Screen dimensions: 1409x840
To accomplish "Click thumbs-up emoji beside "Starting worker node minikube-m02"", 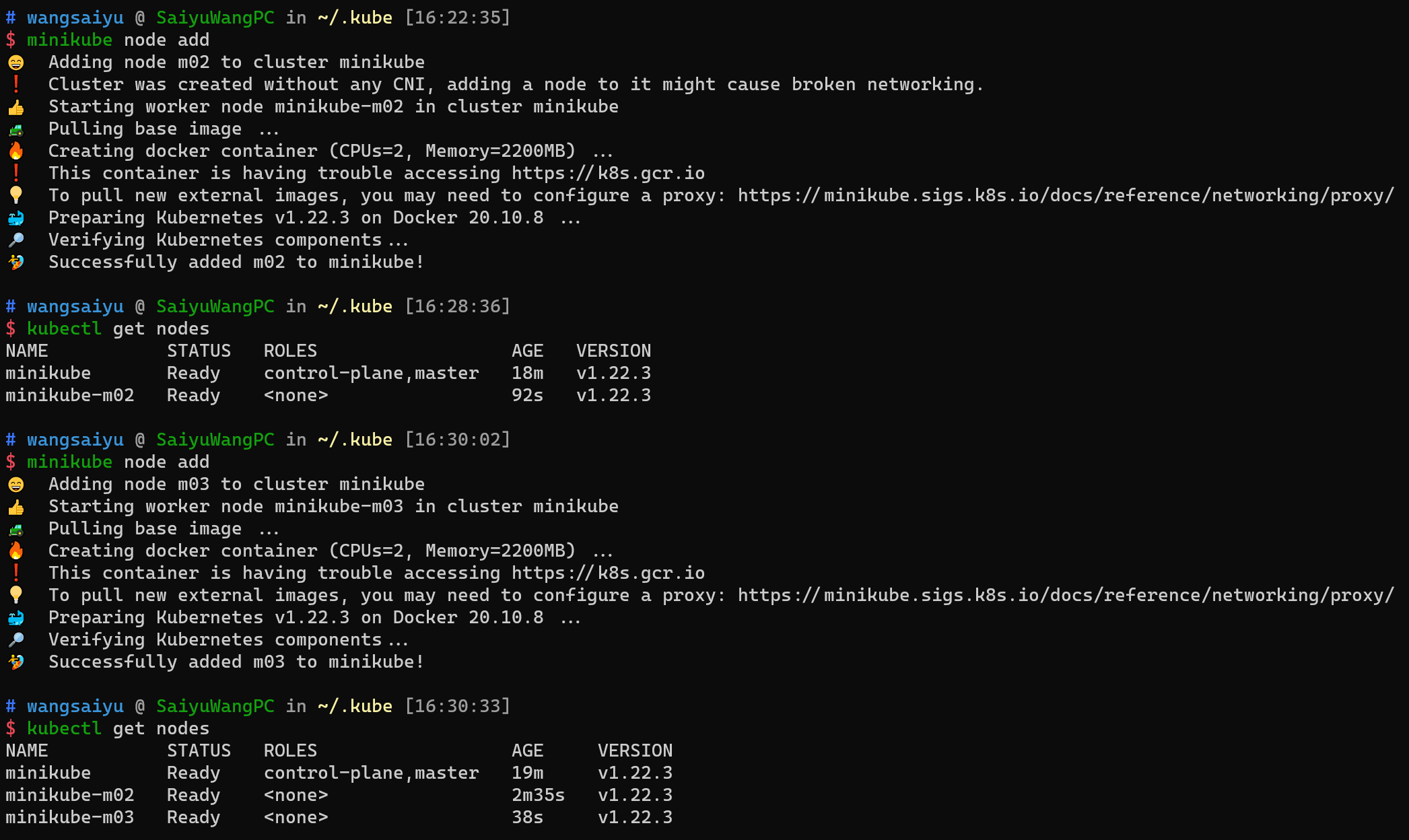I will pos(15,107).
